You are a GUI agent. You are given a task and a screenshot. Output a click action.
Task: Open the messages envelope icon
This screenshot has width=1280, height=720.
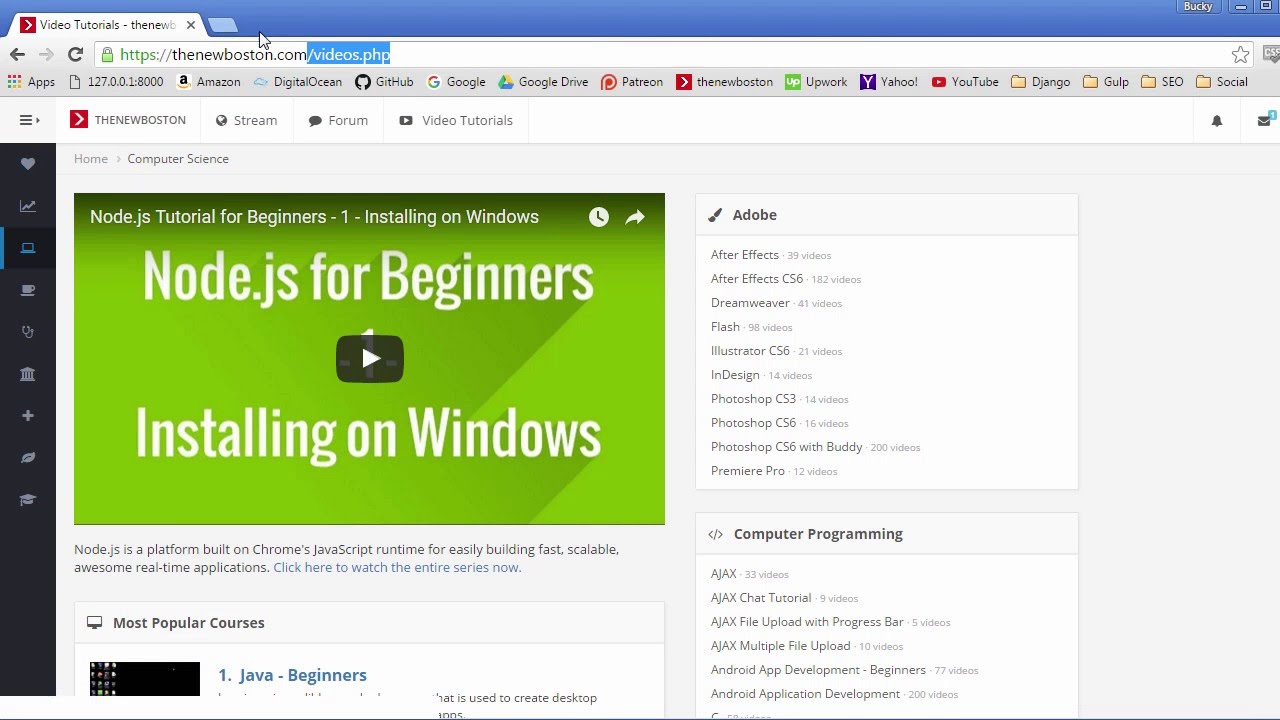pyautogui.click(x=1264, y=121)
